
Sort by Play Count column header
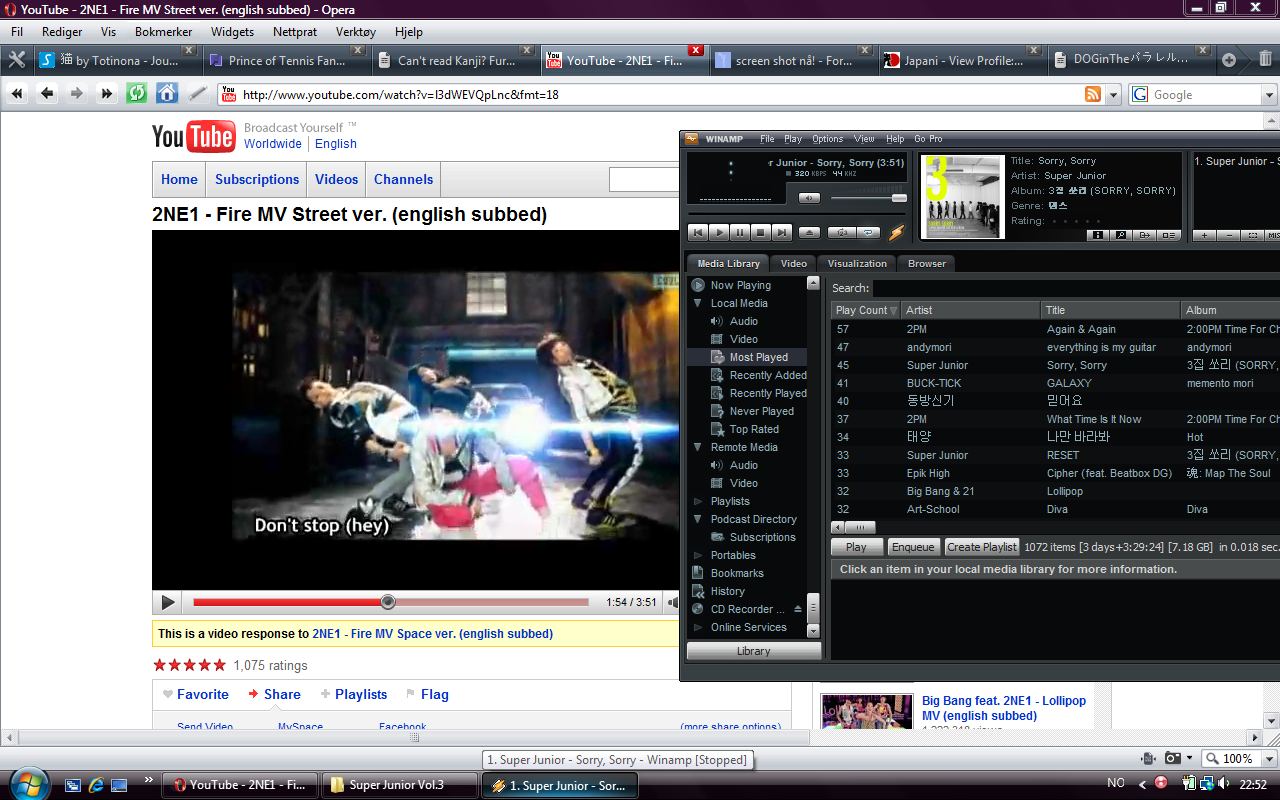click(866, 310)
